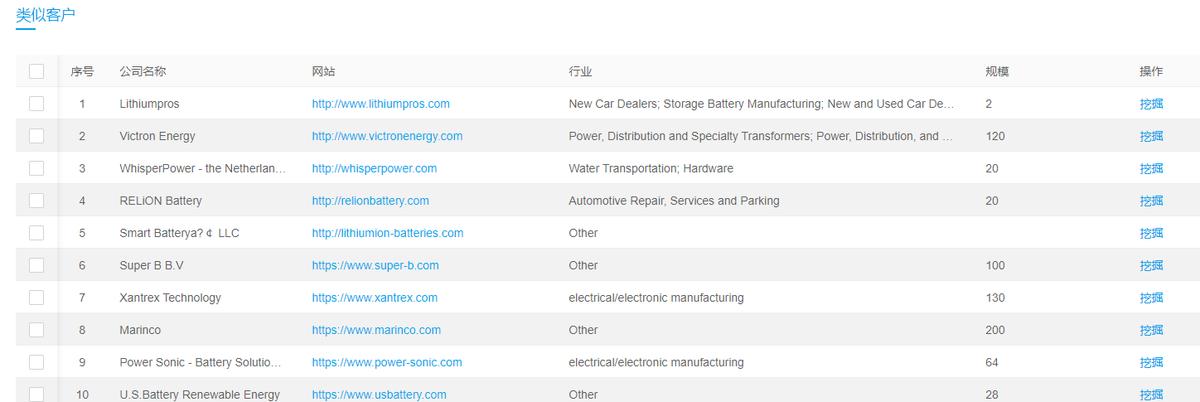Visit the victronenergy.com link
1200x402 pixels.
[387, 136]
